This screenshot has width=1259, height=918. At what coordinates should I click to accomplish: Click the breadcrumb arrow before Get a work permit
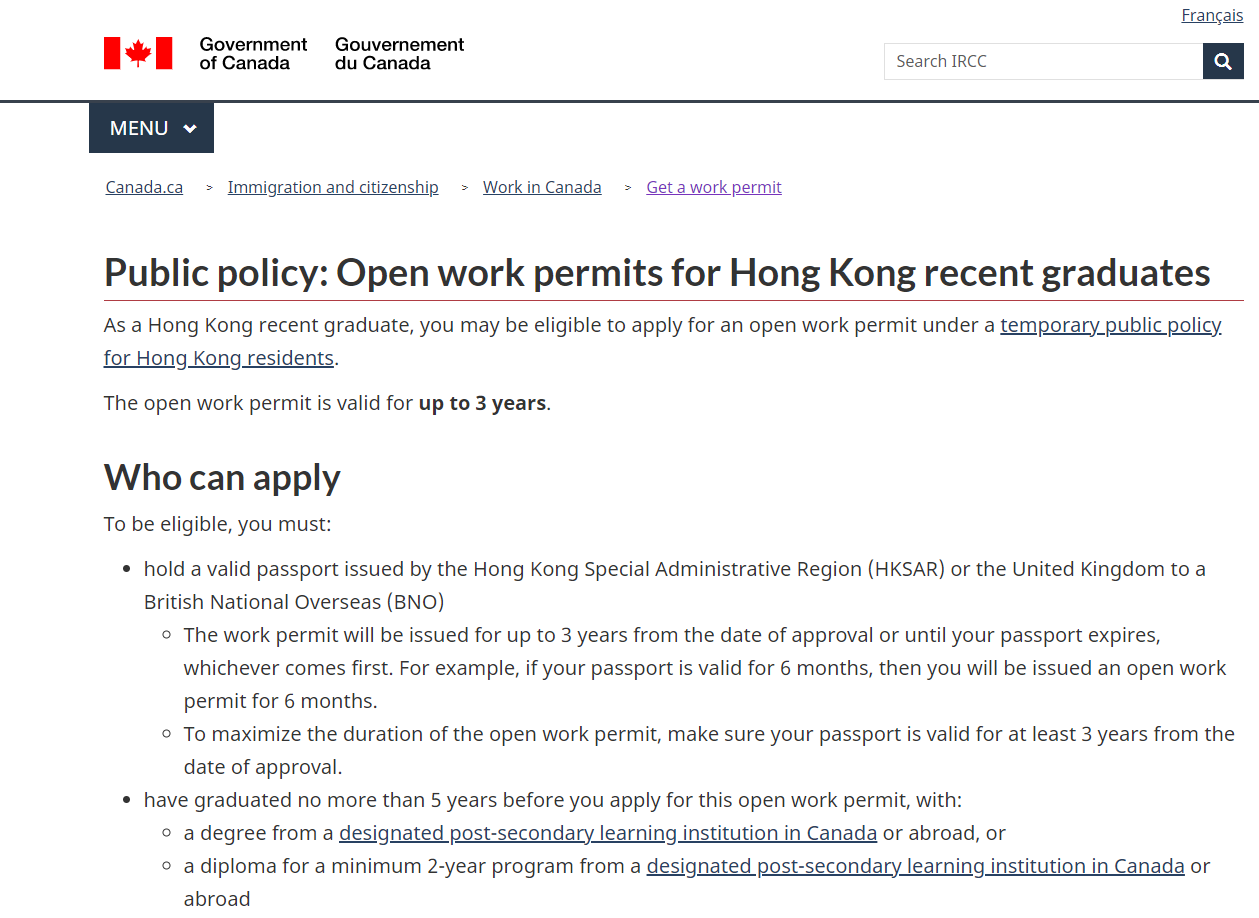click(628, 187)
